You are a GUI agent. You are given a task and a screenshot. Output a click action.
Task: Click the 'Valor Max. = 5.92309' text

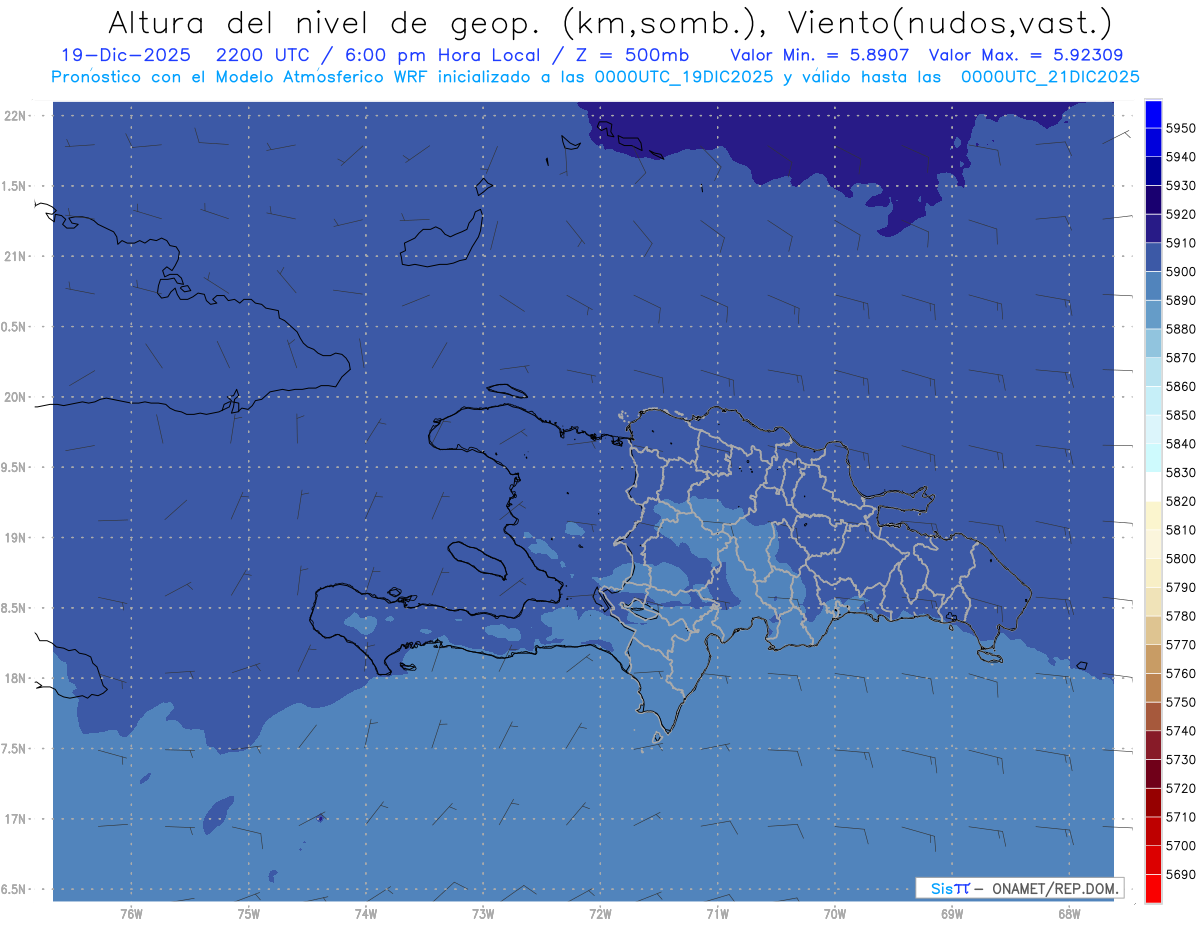pos(1025,55)
